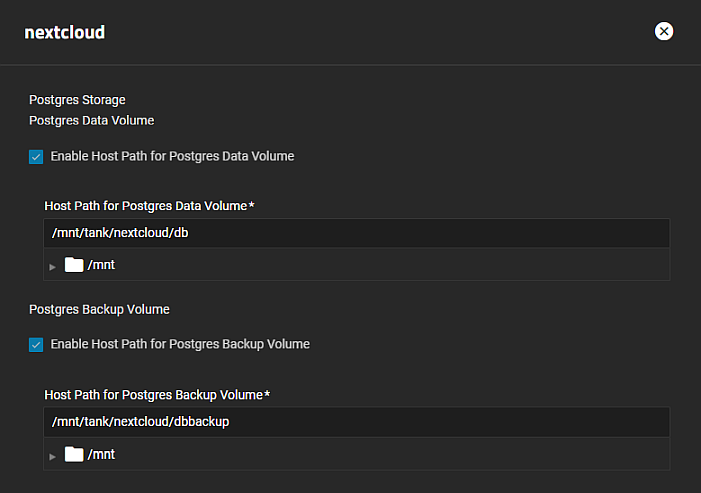This screenshot has width=701, height=493.
Task: Click the 'Postgres Data Volume' subsection heading
Action: (91, 120)
